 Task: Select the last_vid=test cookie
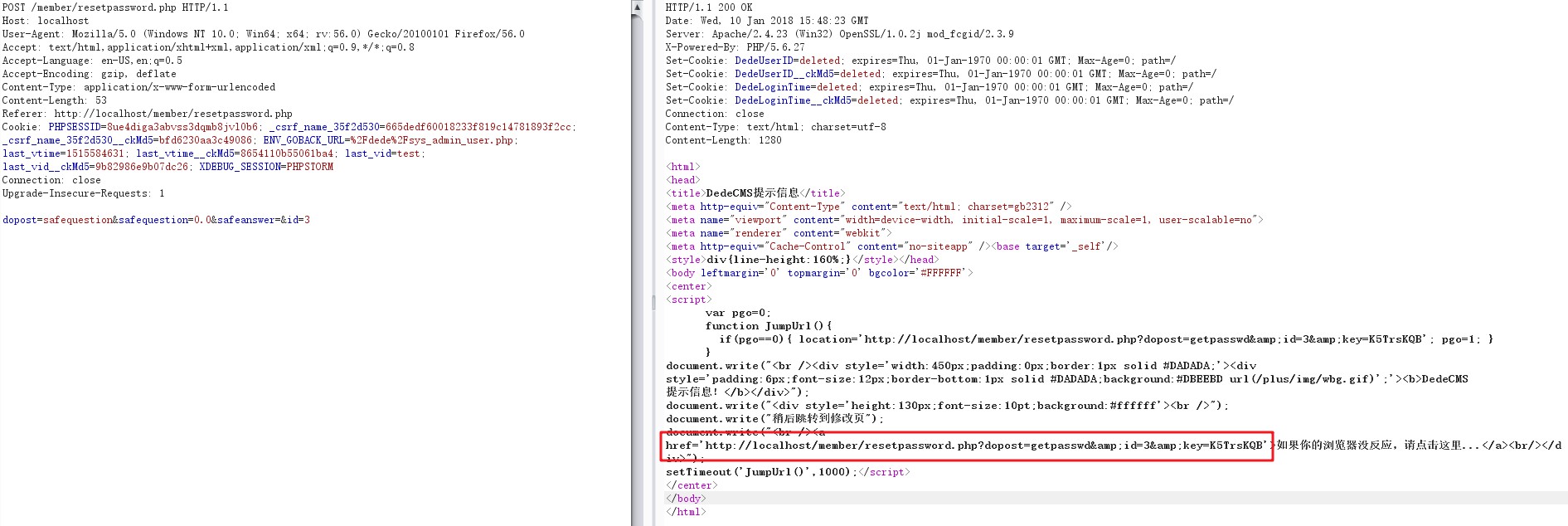(384, 153)
